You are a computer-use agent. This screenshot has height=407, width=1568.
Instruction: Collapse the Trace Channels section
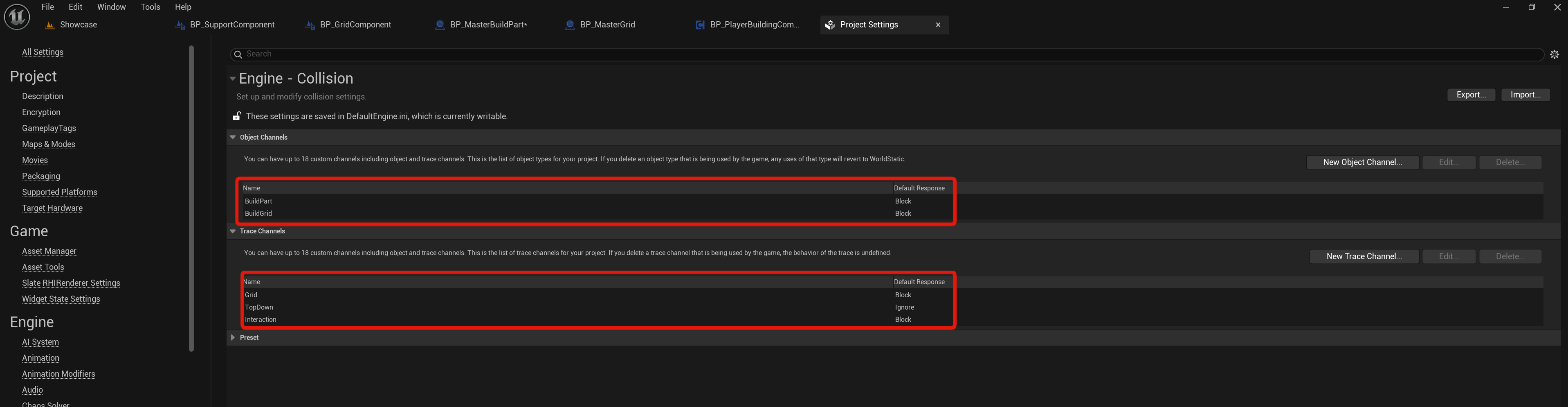pos(233,231)
